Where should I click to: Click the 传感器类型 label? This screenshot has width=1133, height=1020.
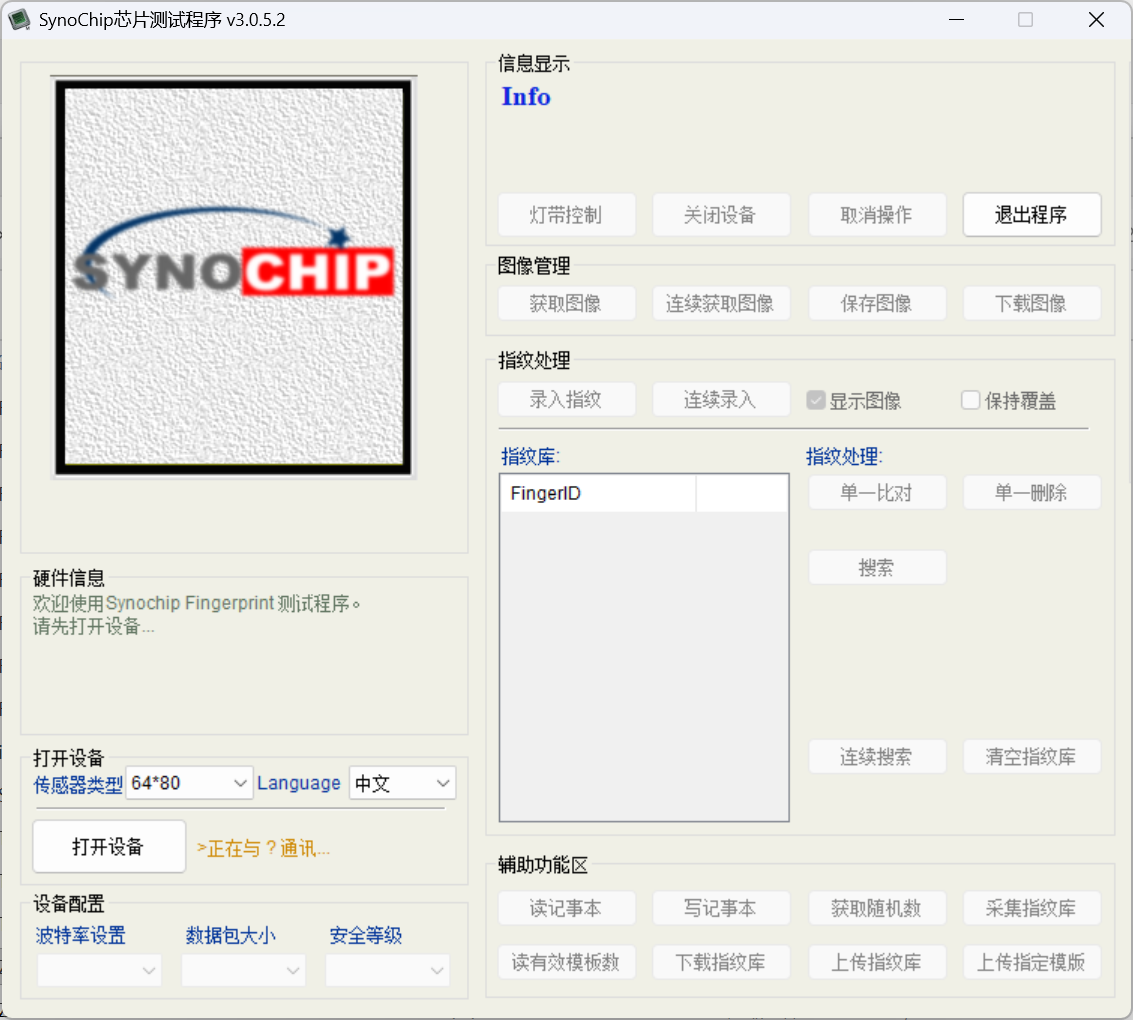click(x=78, y=785)
